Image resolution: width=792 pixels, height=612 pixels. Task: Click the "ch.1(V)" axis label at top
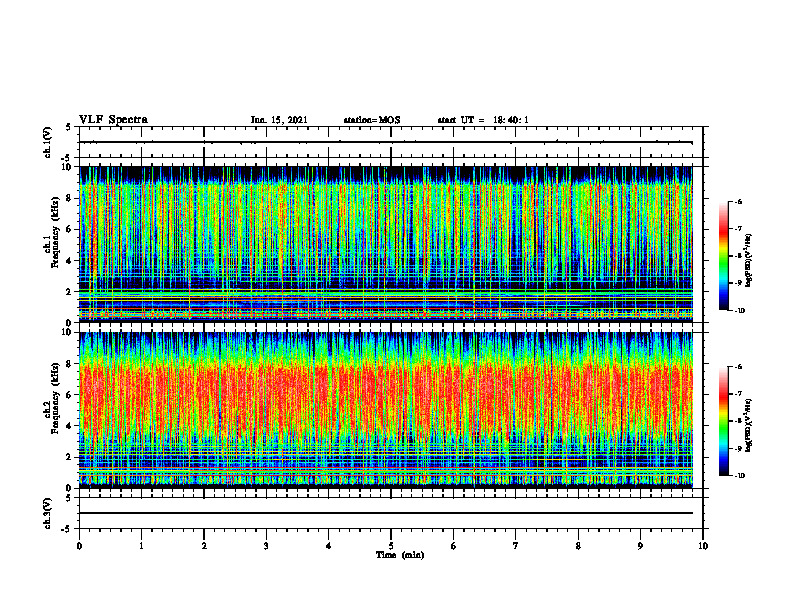point(47,142)
